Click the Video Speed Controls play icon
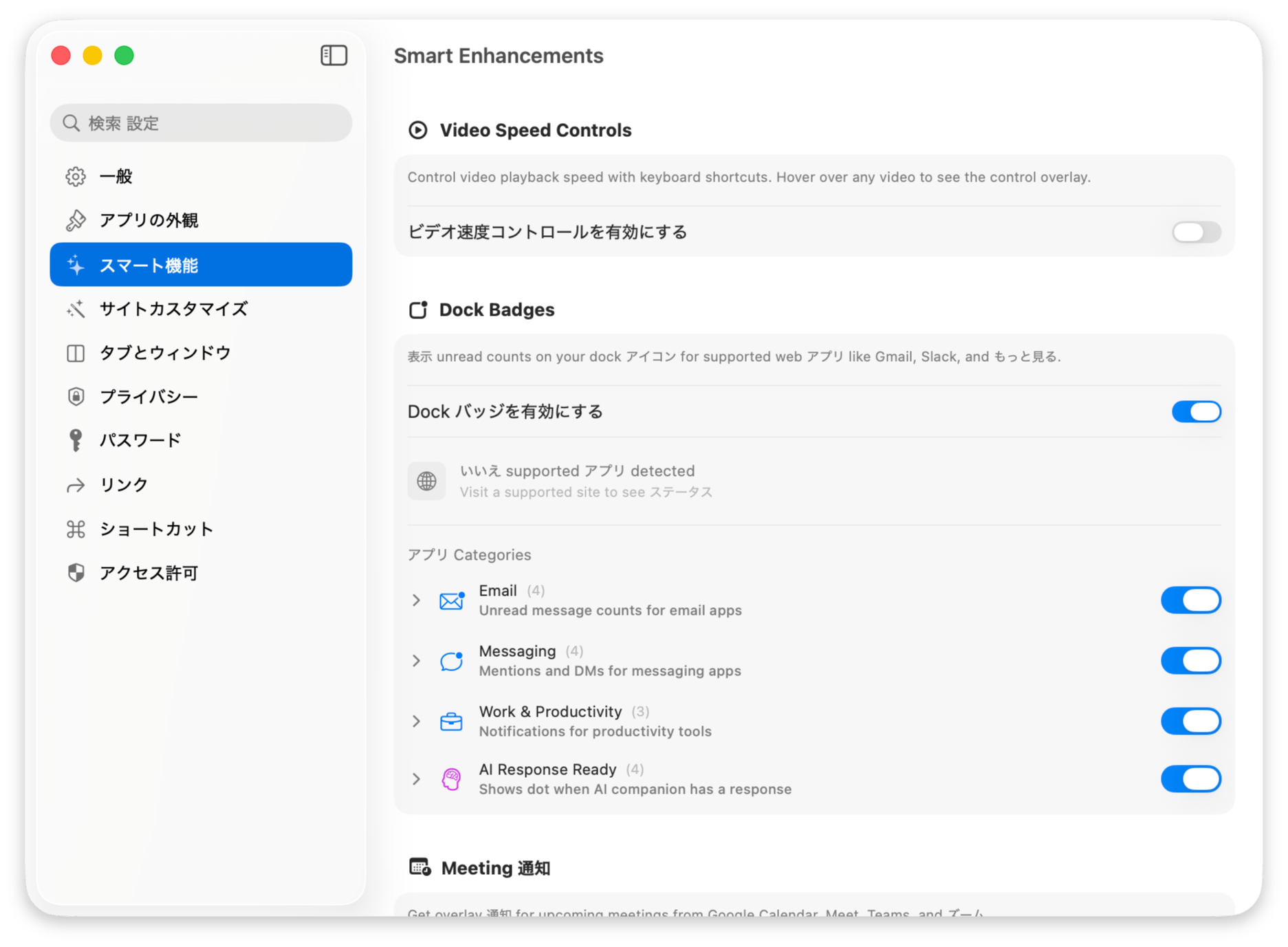This screenshot has width=1288, height=947. (x=418, y=130)
